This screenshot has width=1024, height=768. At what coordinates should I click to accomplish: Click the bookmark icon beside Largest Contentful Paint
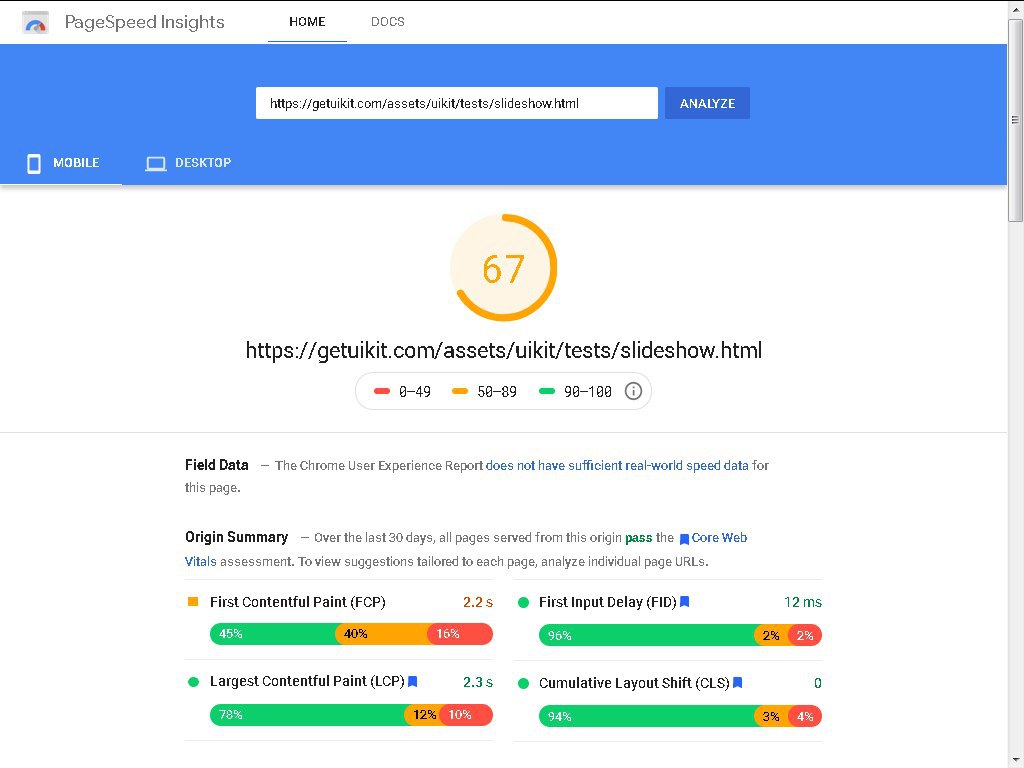[412, 682]
